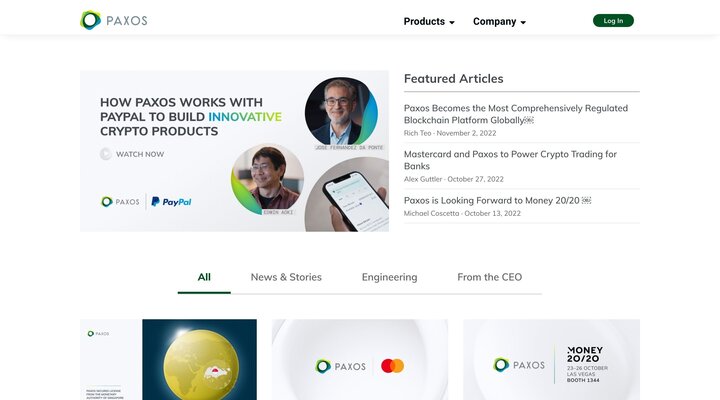Show From the CEO posts
Image resolution: width=720 pixels, height=400 pixels.
click(x=489, y=277)
